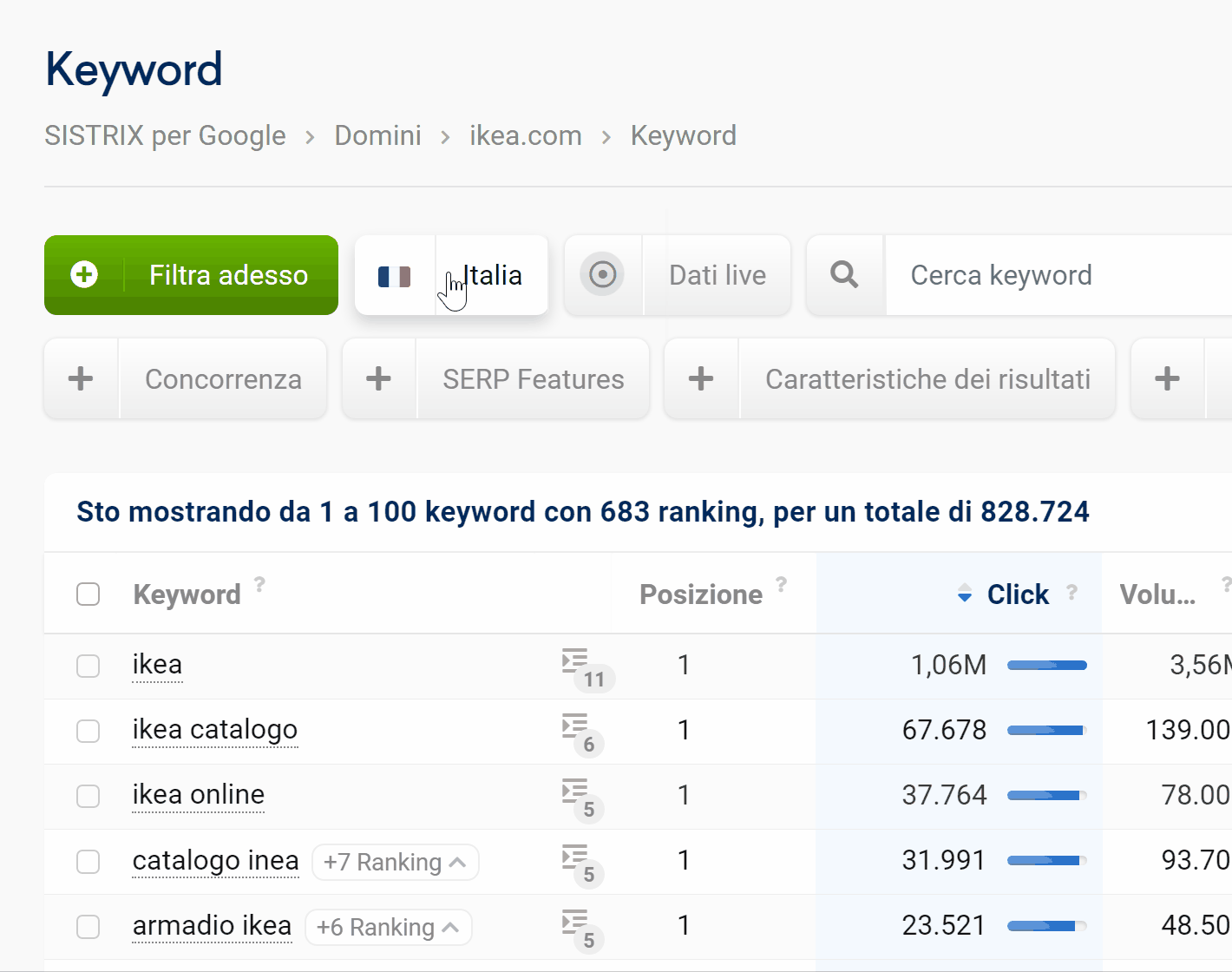Go to Domini breadcrumb link
Viewport: 1232px width, 972px height.
377,135
